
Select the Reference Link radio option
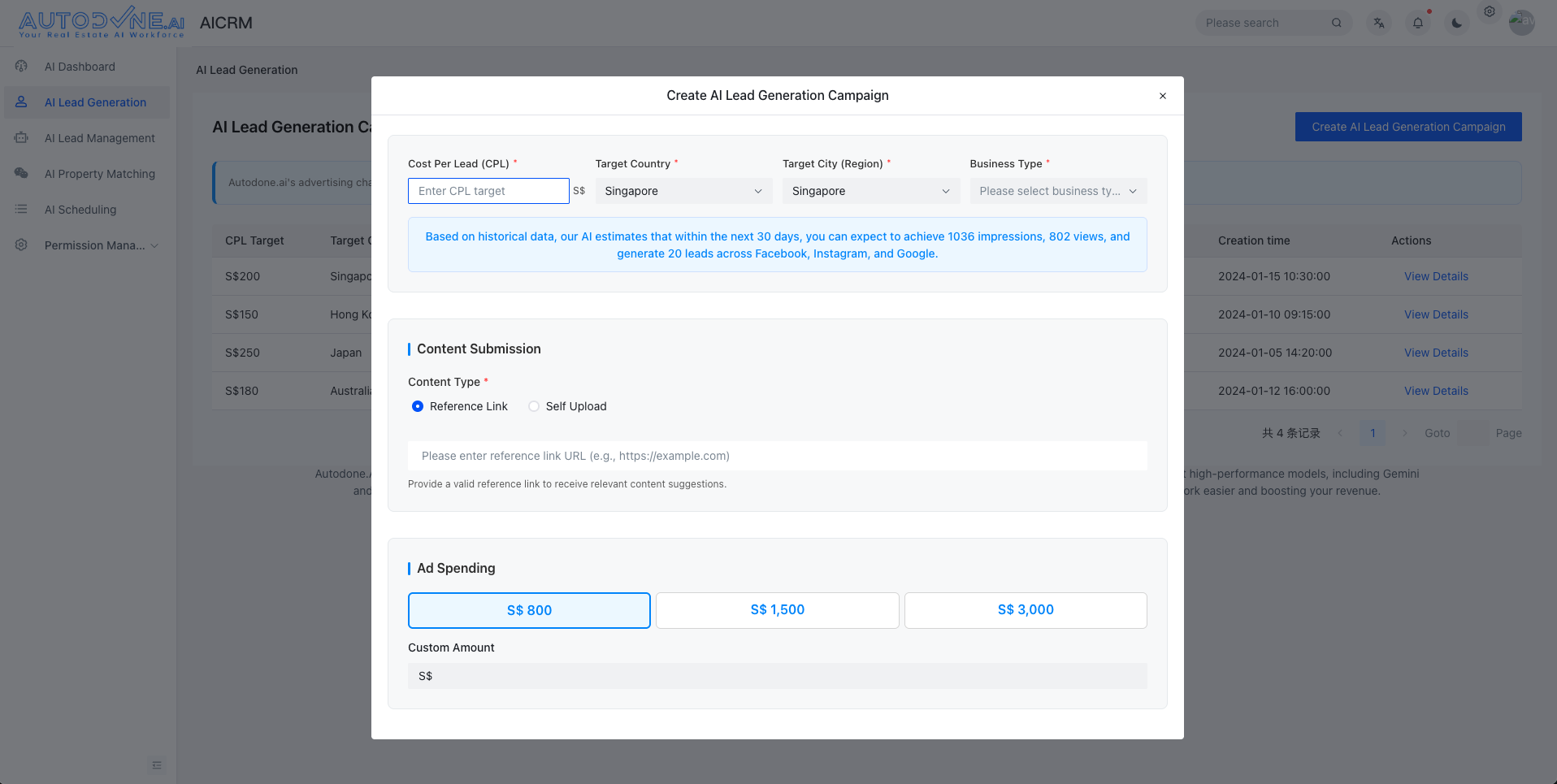coord(418,406)
